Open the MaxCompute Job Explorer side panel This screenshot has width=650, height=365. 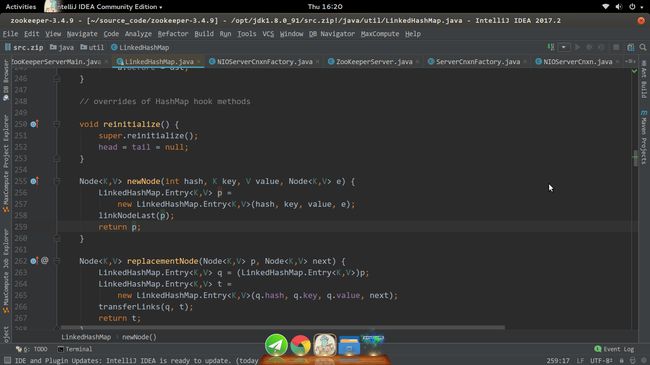(x=6, y=271)
